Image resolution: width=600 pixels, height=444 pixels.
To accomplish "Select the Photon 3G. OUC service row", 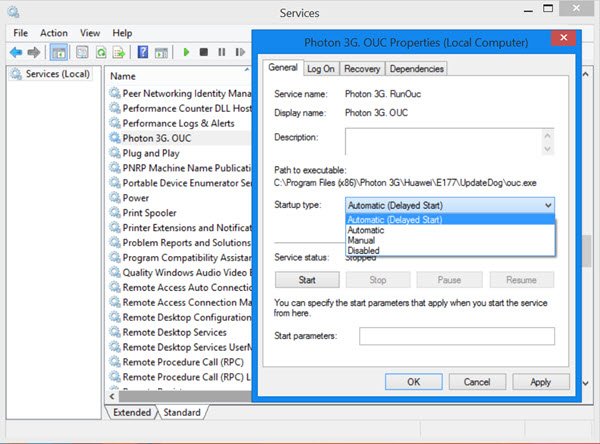I will click(180, 138).
